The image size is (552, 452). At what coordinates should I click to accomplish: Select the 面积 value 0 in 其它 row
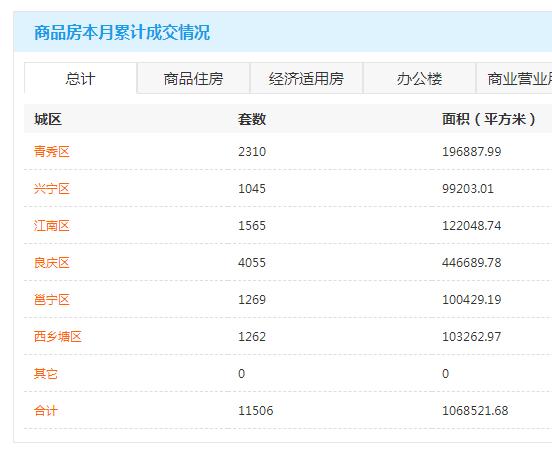click(x=446, y=373)
